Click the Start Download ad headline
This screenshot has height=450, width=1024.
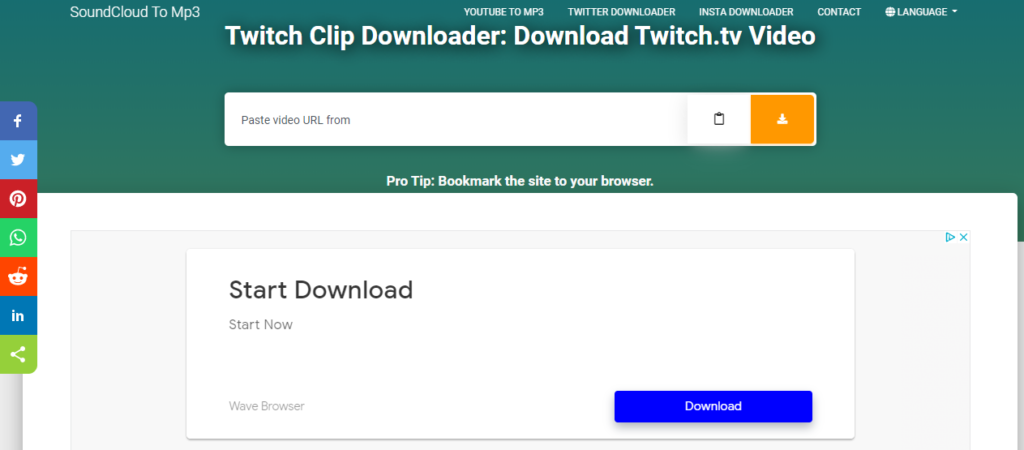(x=320, y=290)
